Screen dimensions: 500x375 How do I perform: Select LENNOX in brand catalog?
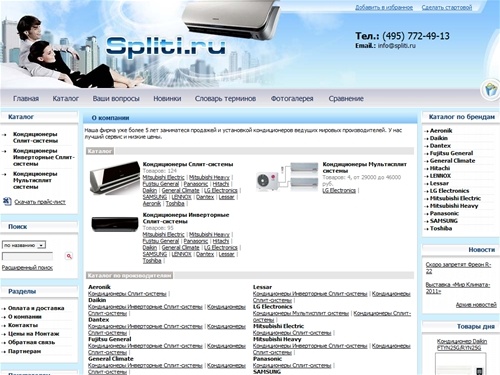coord(440,176)
